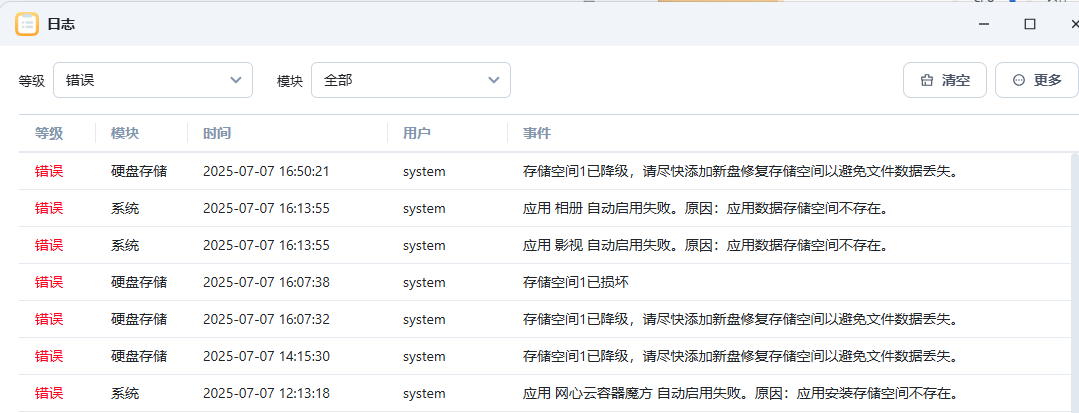This screenshot has height=413, width=1079.
Task: Select the event 存储空间1已损坏
Action: pyautogui.click(x=576, y=283)
